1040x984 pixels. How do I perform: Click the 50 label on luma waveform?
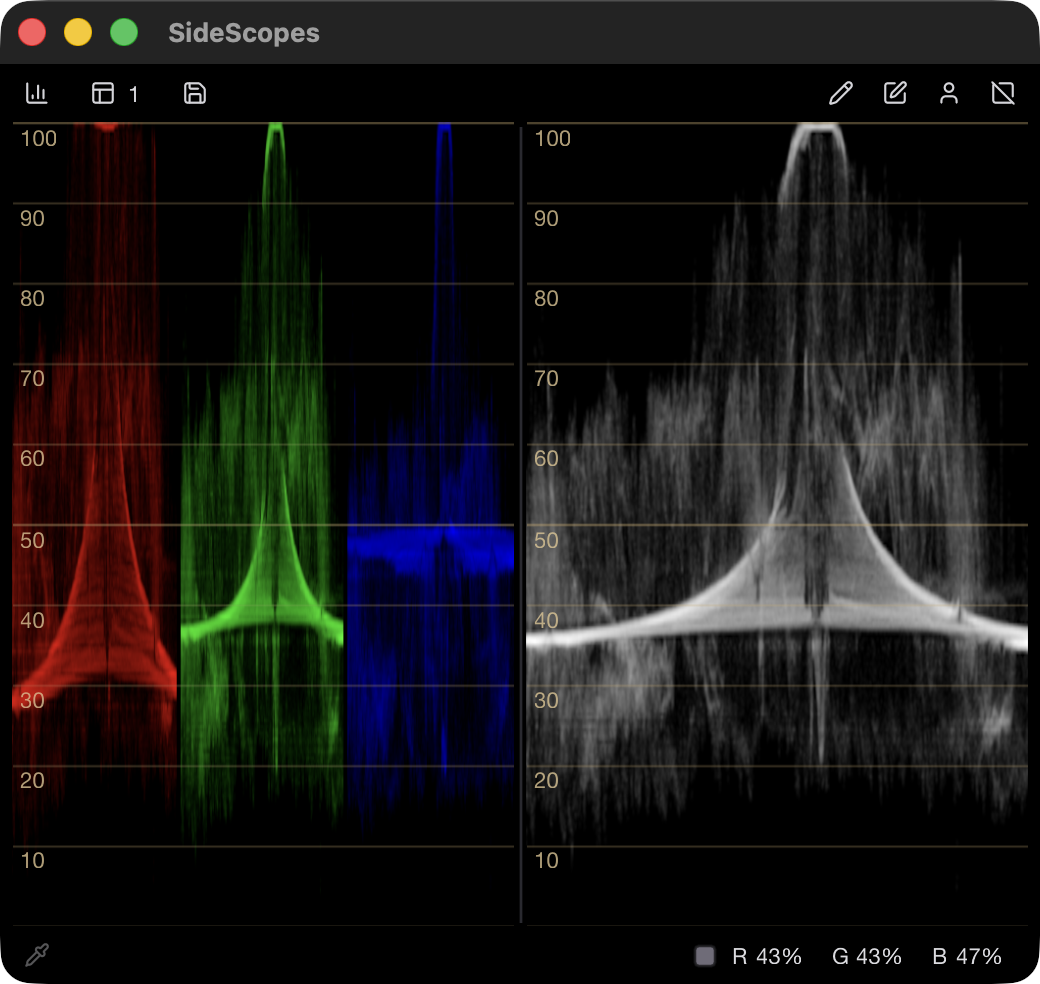point(546,540)
